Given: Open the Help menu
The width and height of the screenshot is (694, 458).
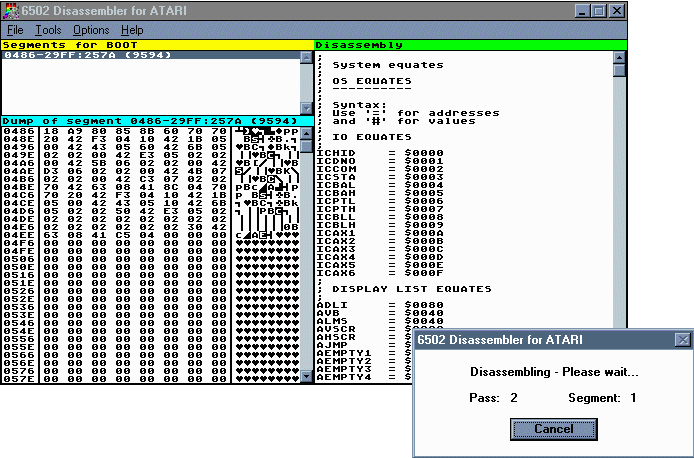Looking at the screenshot, I should pos(132,30).
